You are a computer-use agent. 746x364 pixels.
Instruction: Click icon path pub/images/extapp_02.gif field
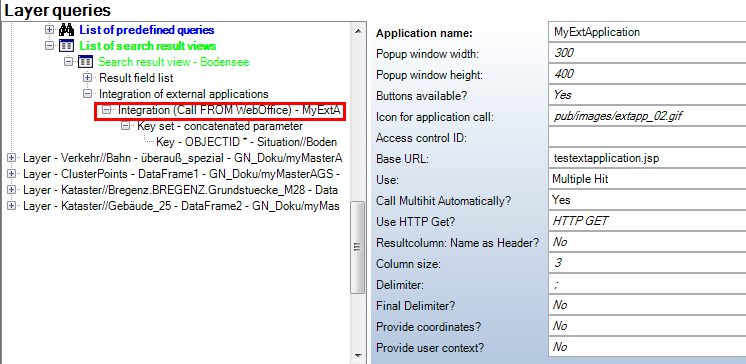647,116
